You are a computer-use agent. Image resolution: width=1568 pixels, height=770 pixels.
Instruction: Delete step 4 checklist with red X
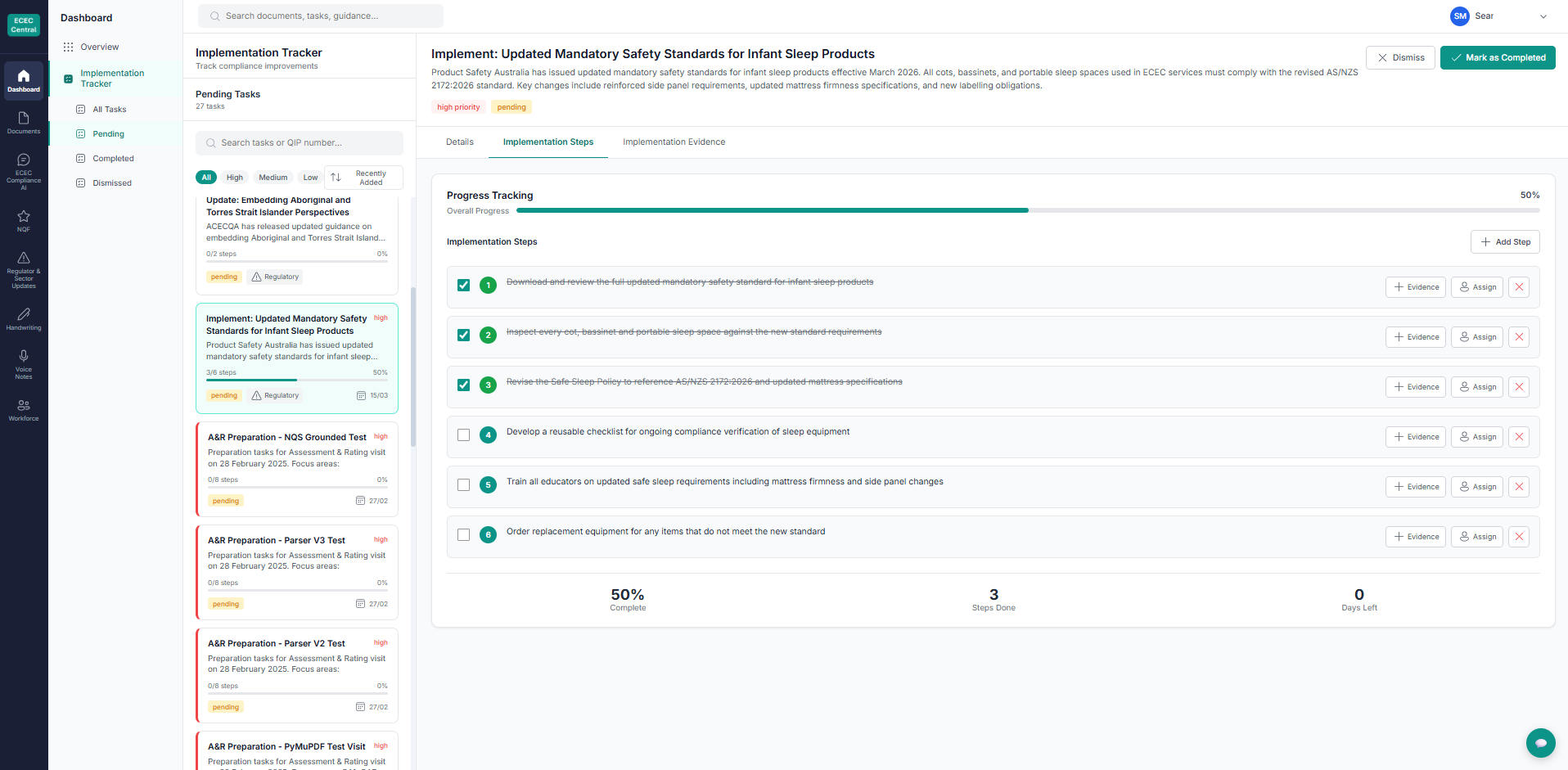click(x=1519, y=437)
